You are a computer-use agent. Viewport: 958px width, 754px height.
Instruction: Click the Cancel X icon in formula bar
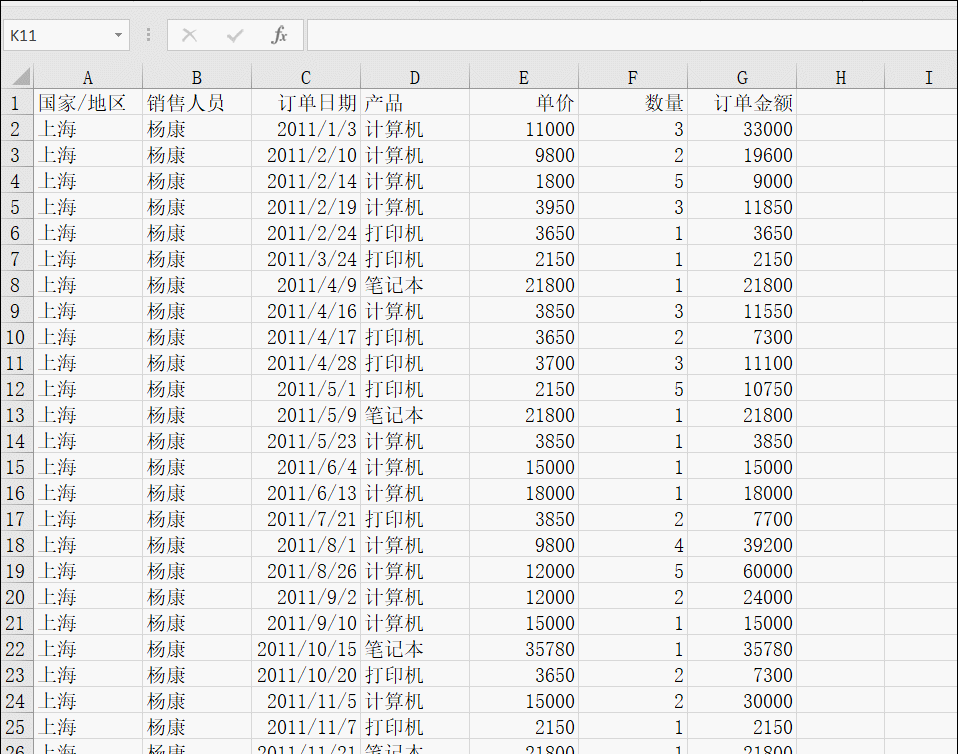pyautogui.click(x=189, y=35)
